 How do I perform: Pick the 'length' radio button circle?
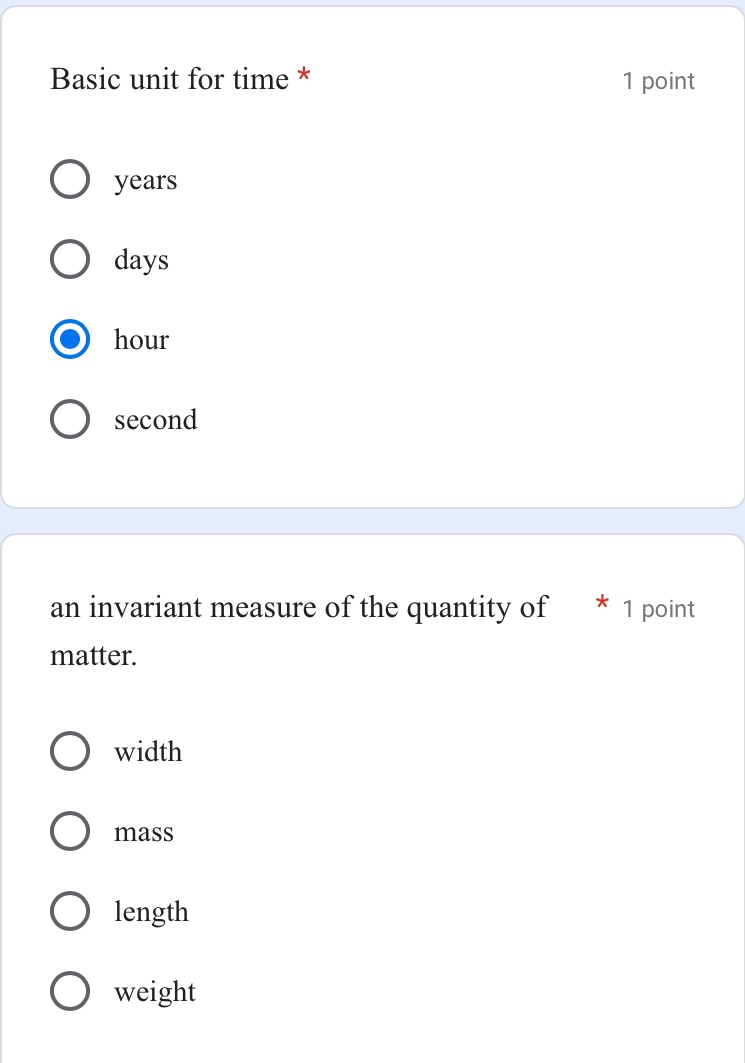tap(69, 912)
